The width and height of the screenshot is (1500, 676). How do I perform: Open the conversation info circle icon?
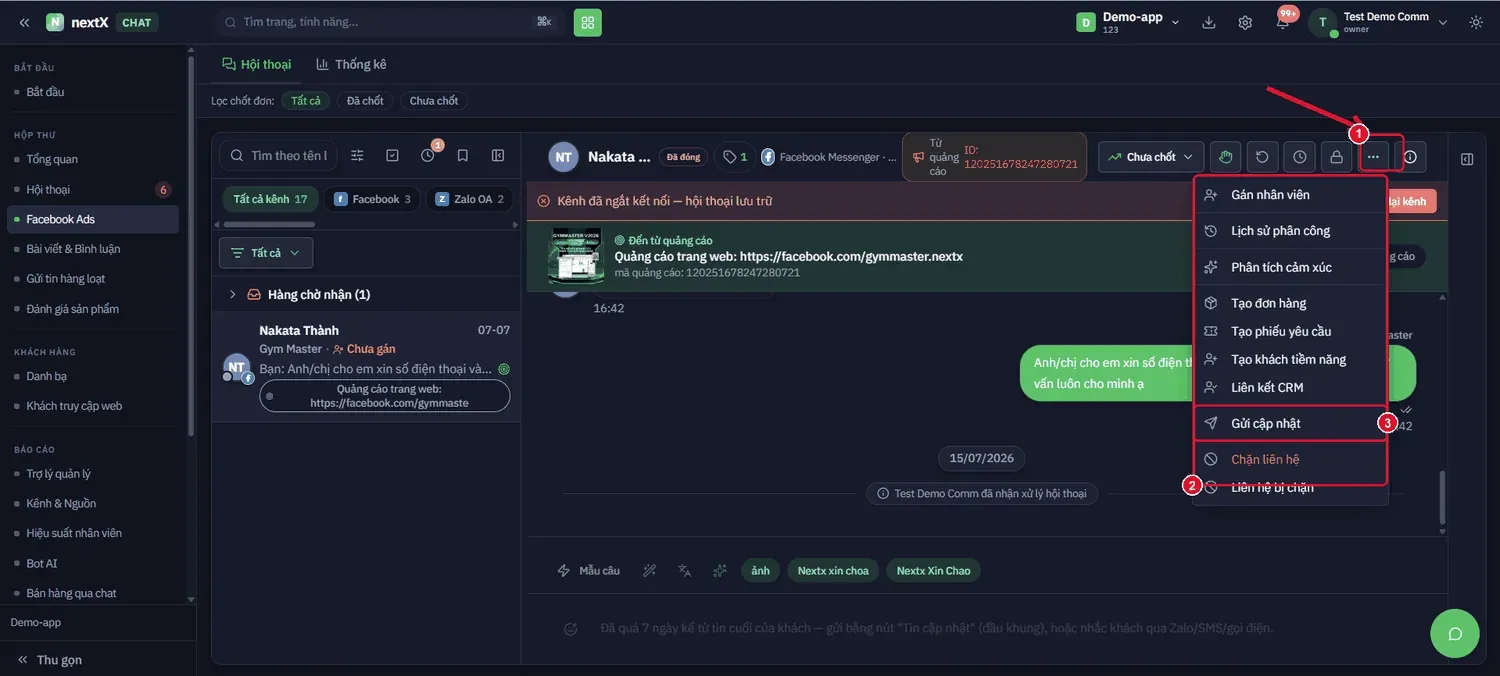[1410, 157]
